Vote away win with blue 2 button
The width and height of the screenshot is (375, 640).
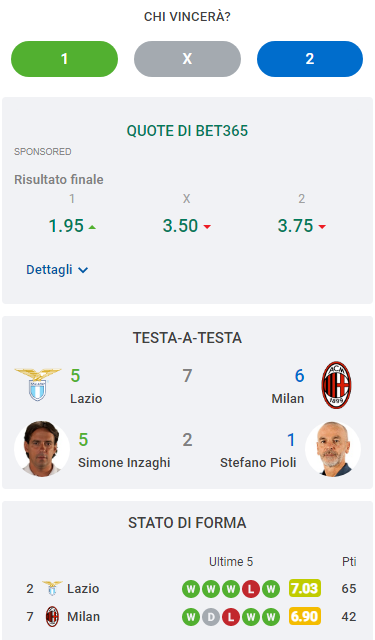click(310, 59)
